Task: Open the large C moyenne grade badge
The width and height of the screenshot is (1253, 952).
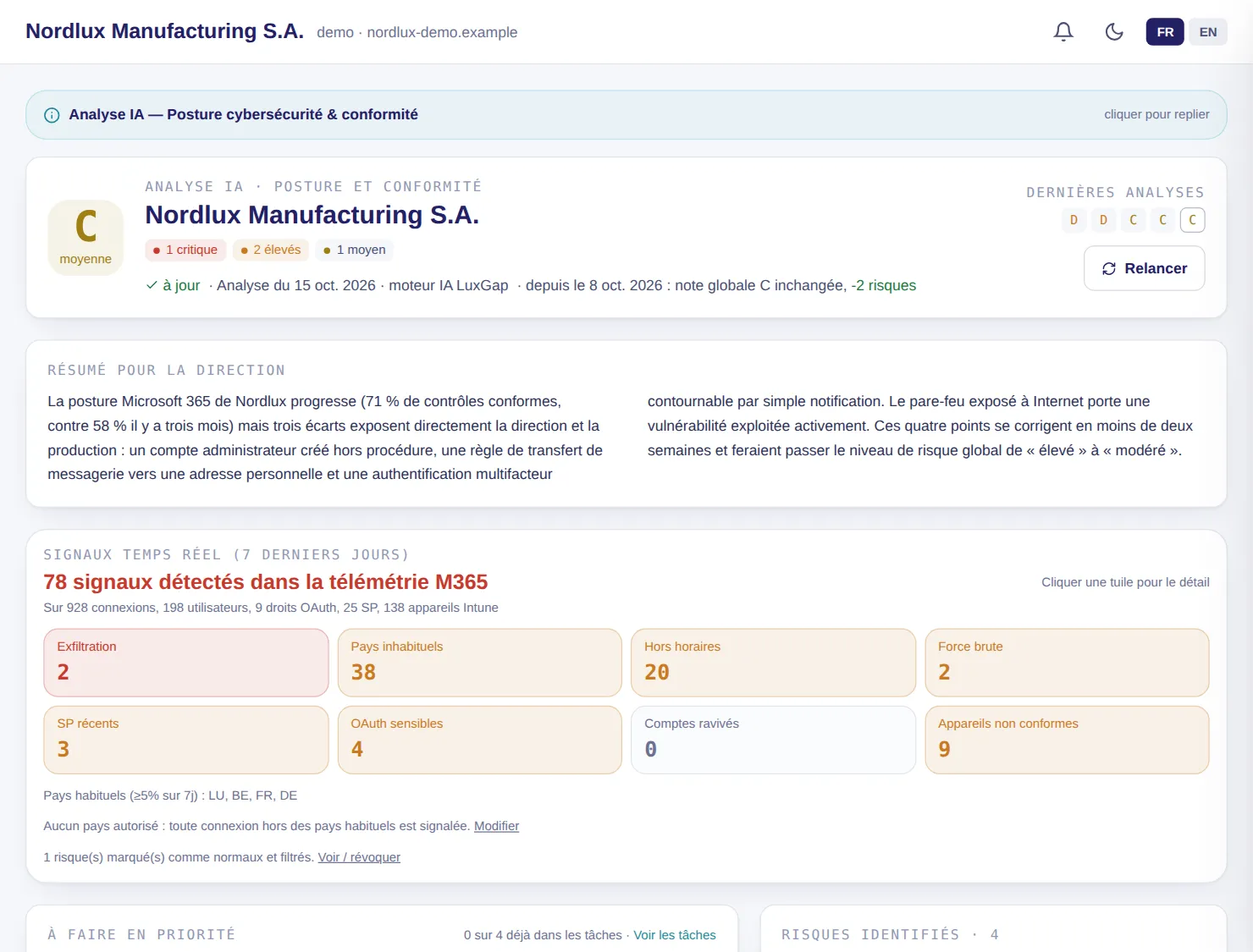Action: coord(86,238)
